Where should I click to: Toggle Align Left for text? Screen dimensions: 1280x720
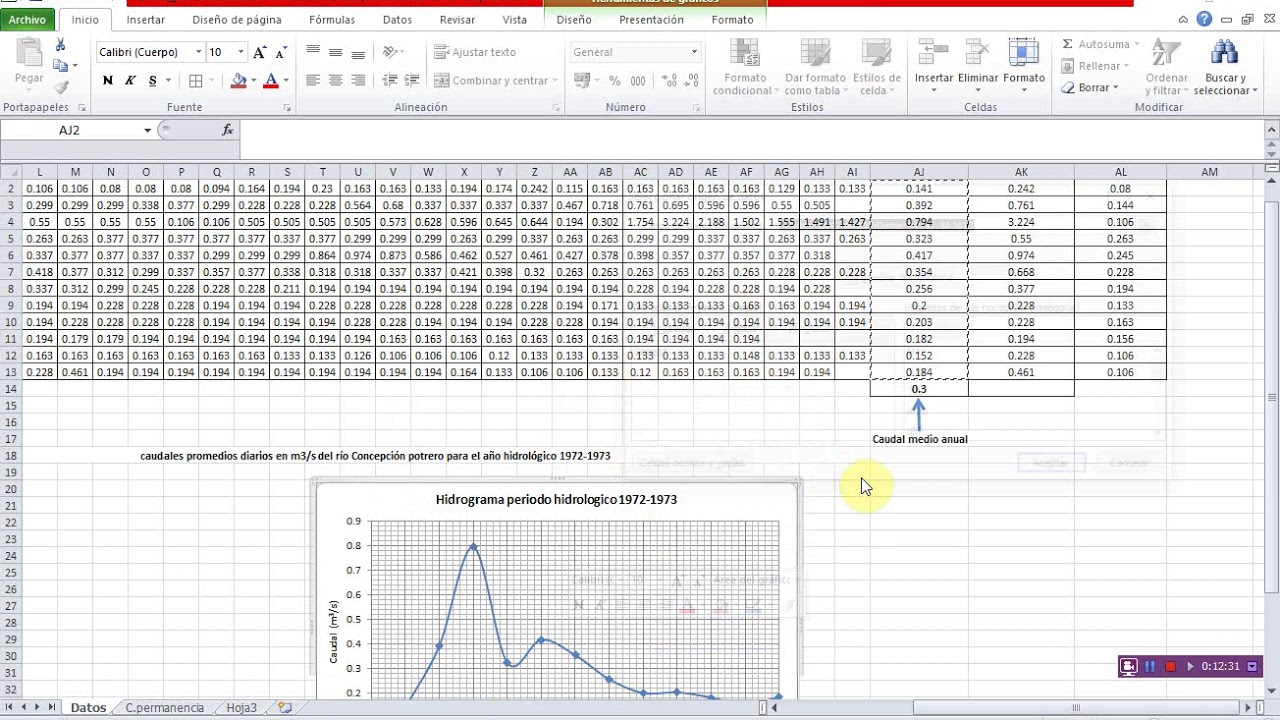(313, 80)
